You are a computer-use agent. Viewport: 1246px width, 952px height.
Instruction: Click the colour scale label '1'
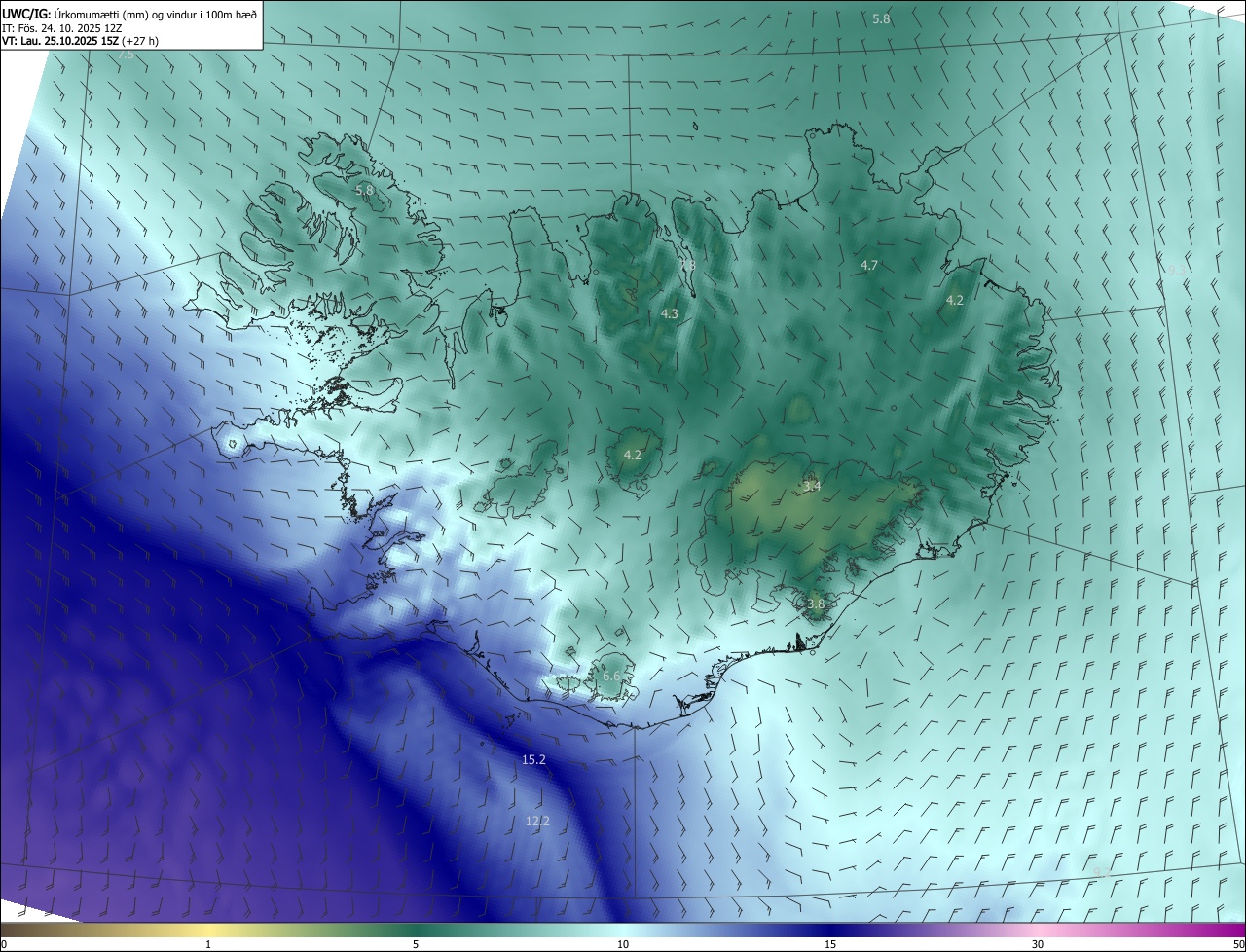pos(208,944)
